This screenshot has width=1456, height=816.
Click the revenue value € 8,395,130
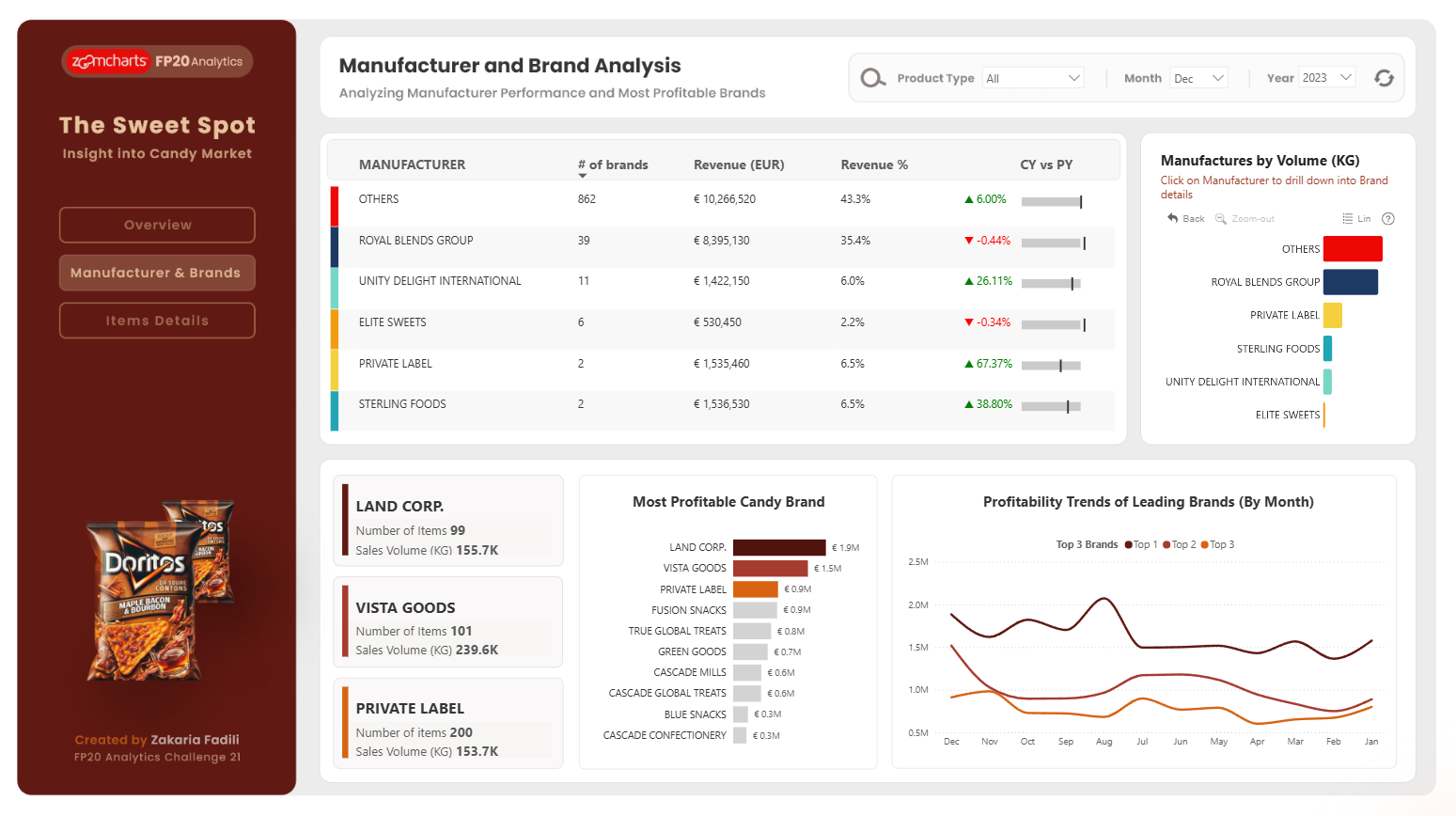tap(722, 241)
